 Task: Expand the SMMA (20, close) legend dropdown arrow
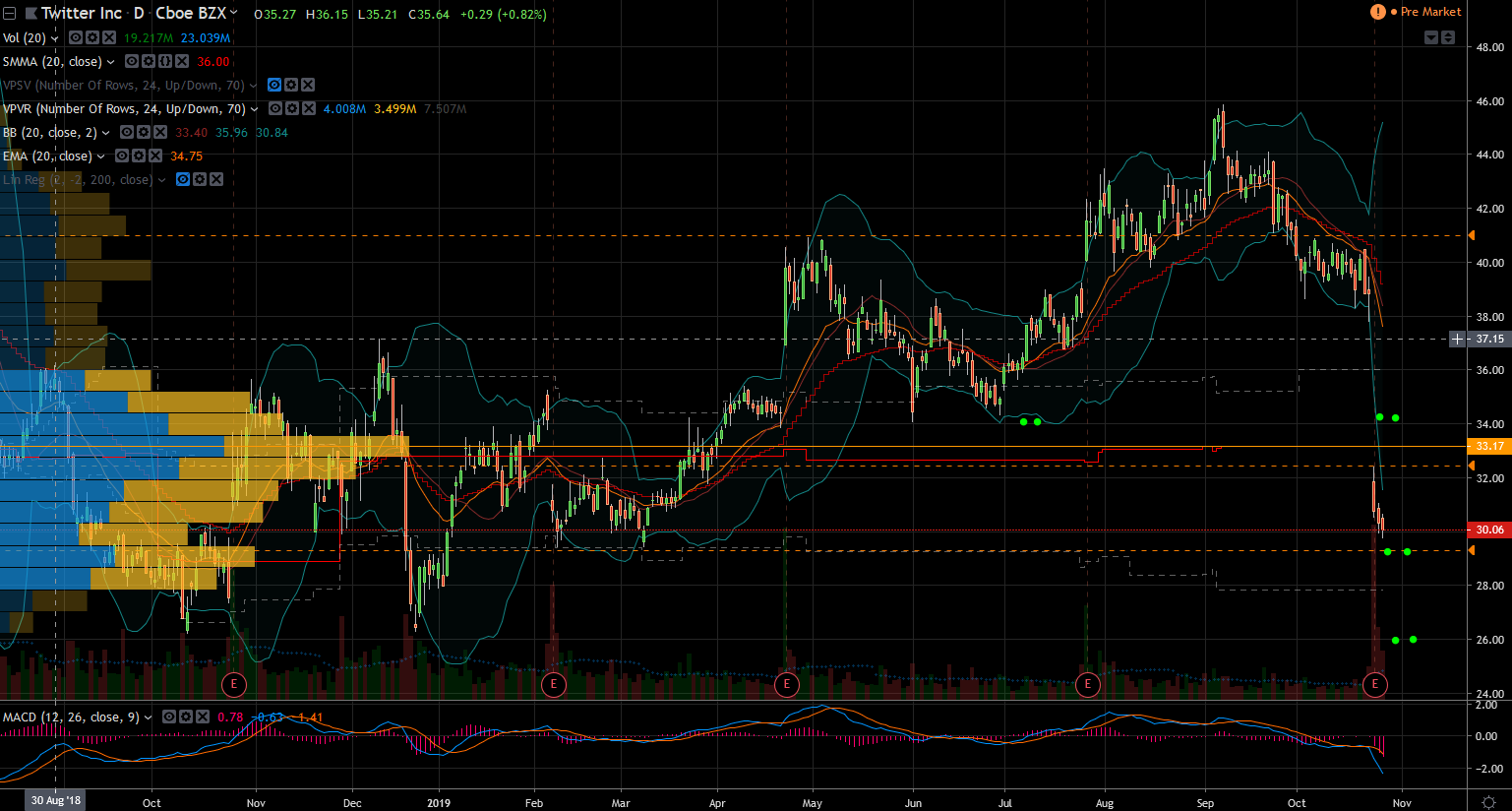[x=110, y=62]
